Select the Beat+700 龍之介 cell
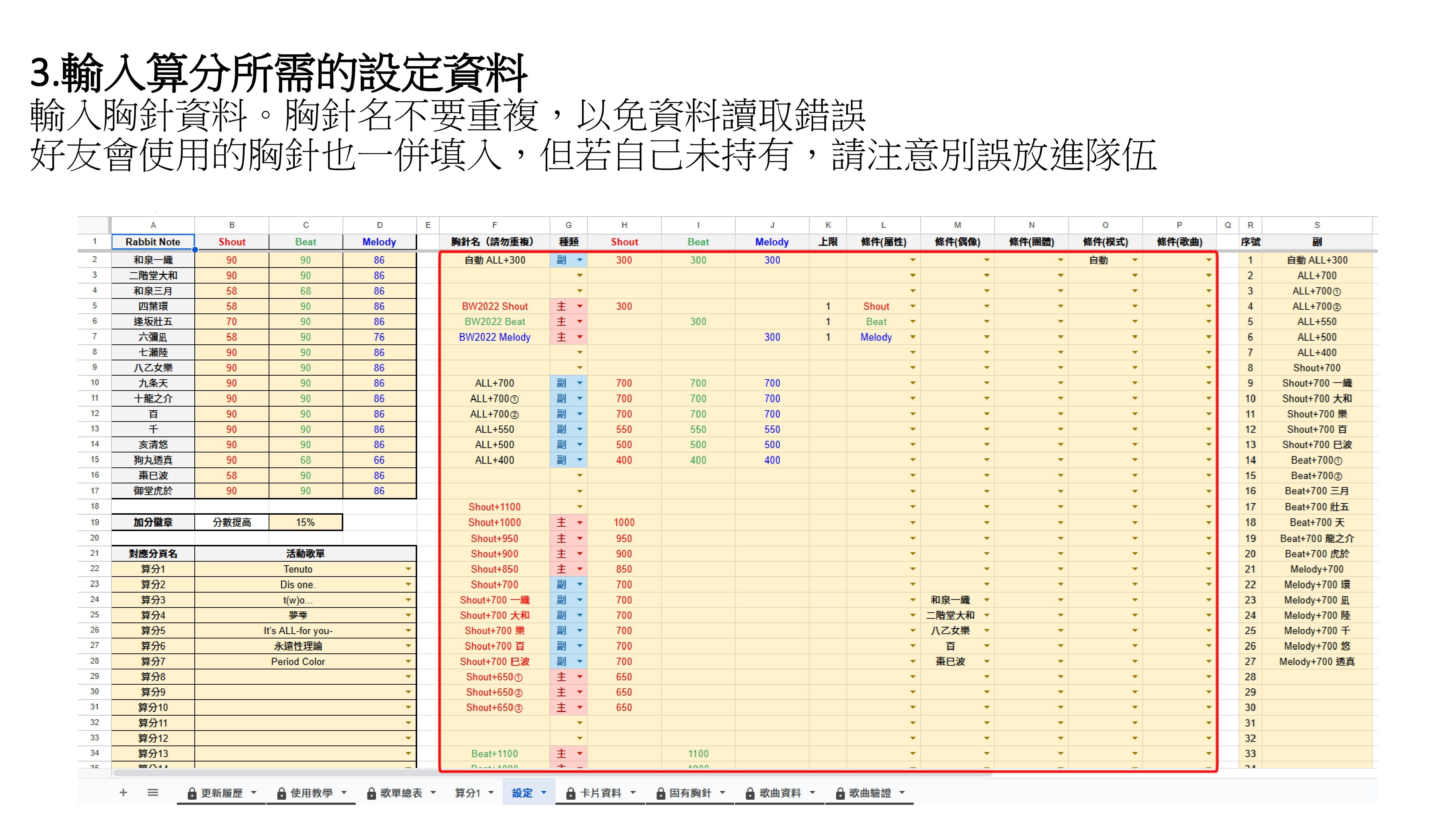1456x819 pixels. 1317,539
